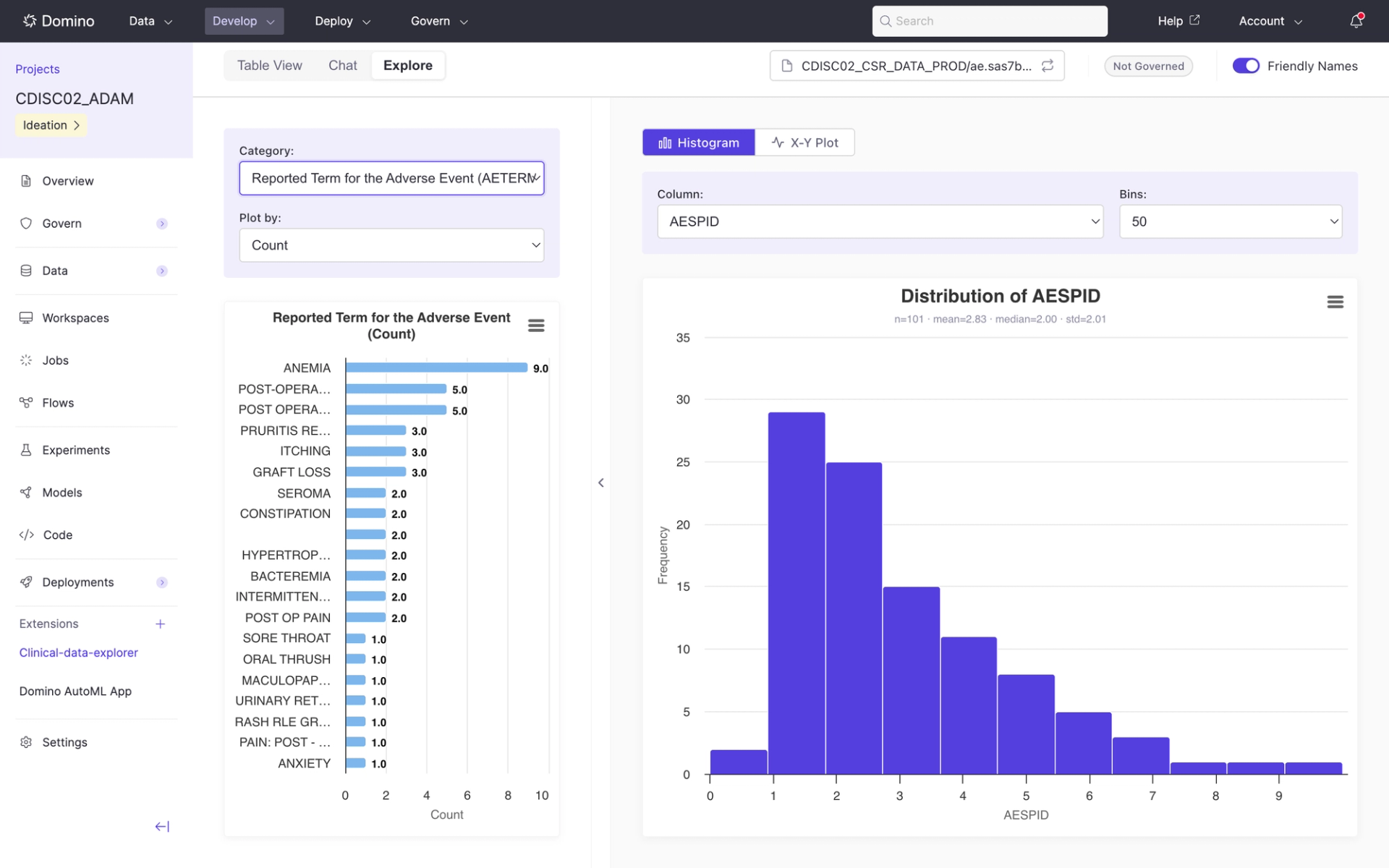Viewport: 1389px width, 868px height.
Task: Open the notifications bell
Action: pos(1356,21)
